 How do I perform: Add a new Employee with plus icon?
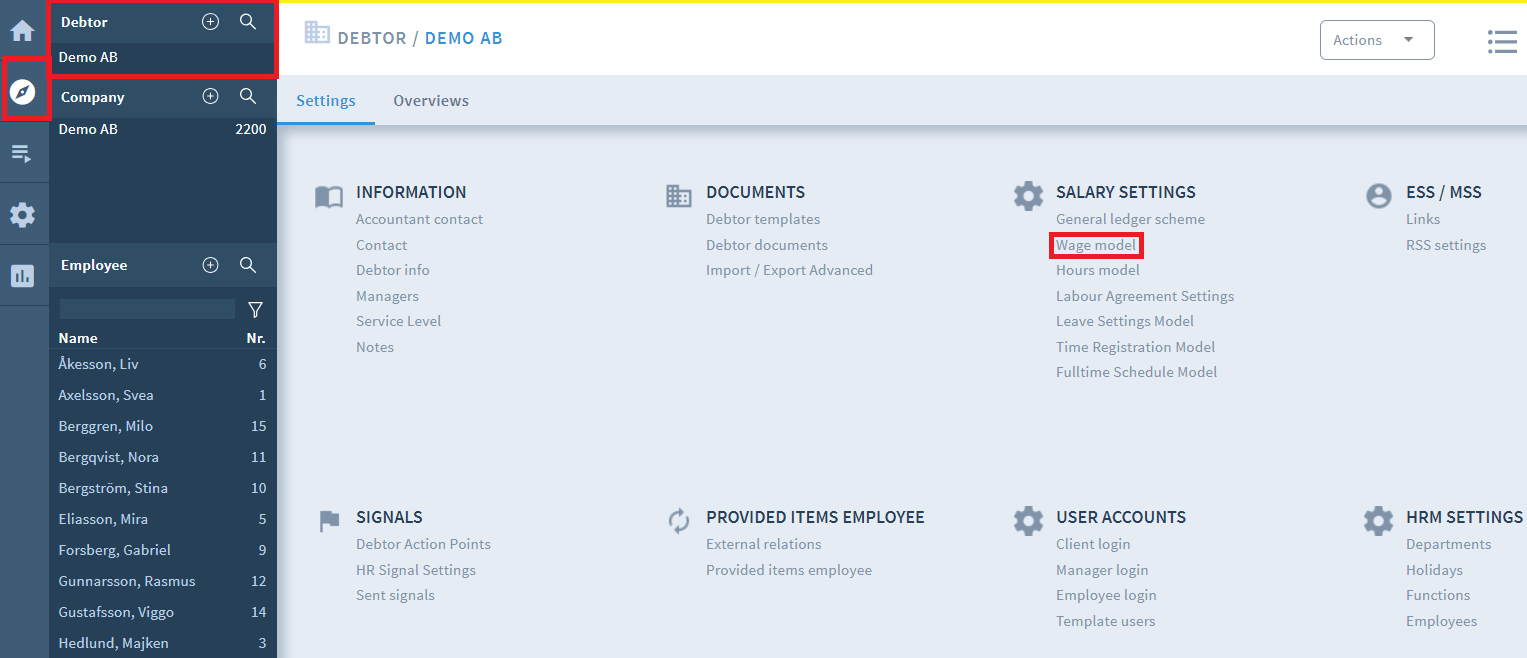point(210,265)
